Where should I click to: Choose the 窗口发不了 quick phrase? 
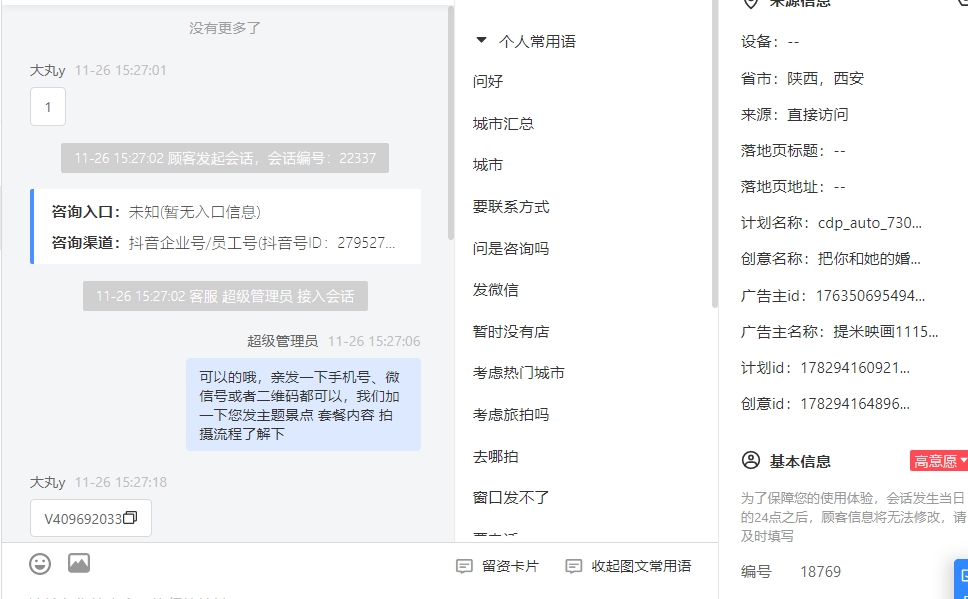point(511,498)
